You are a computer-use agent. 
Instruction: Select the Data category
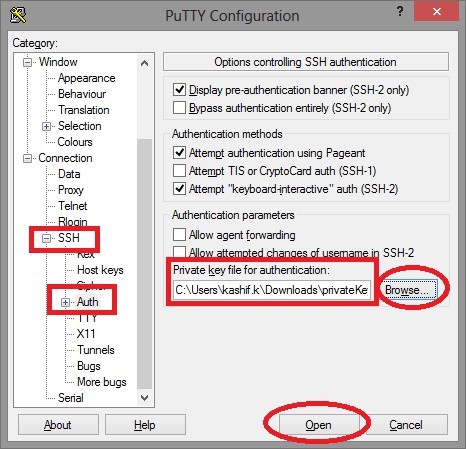point(69,174)
